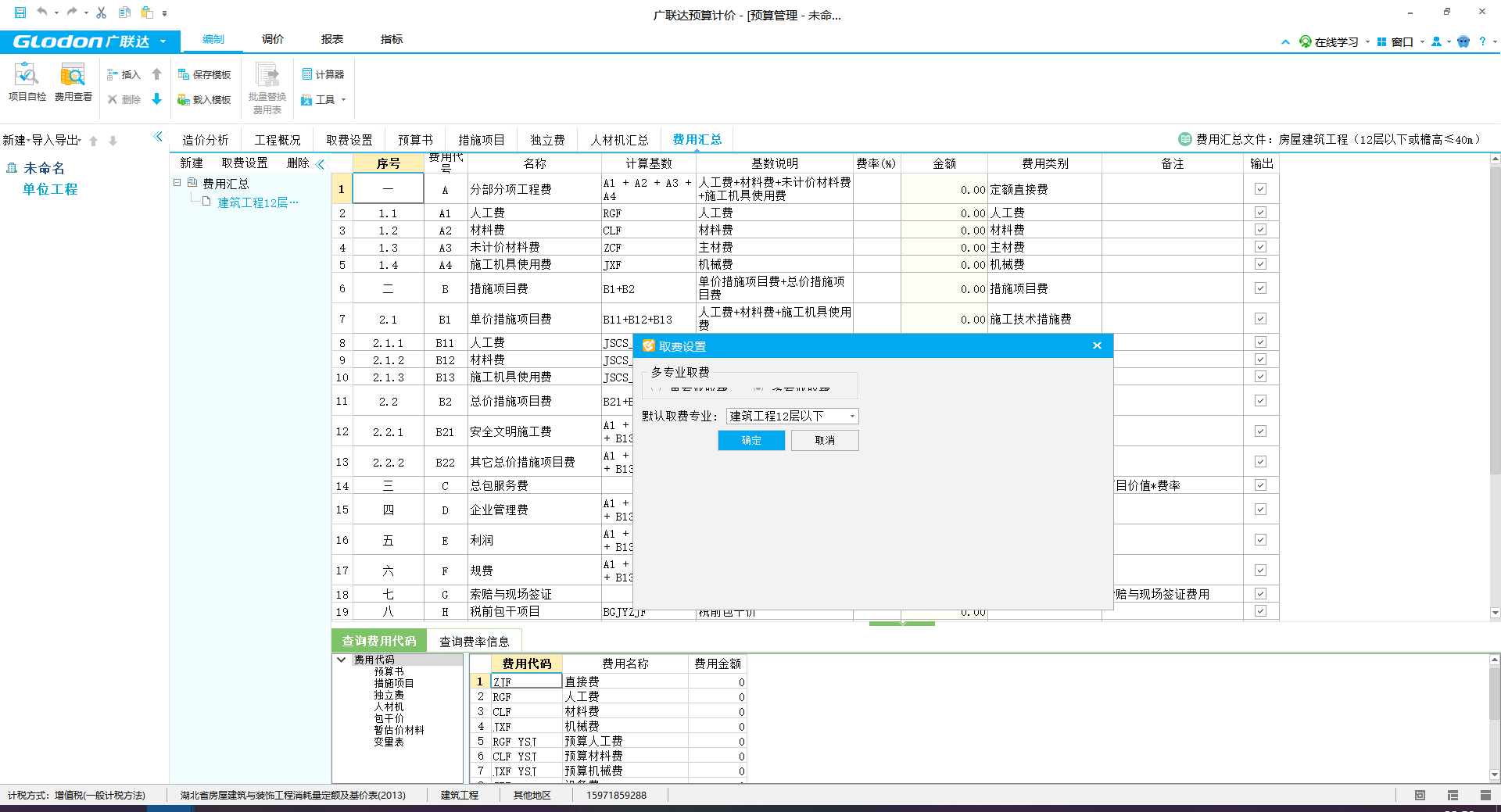Toggle output checkbox for 企业管理费 row

click(1260, 509)
